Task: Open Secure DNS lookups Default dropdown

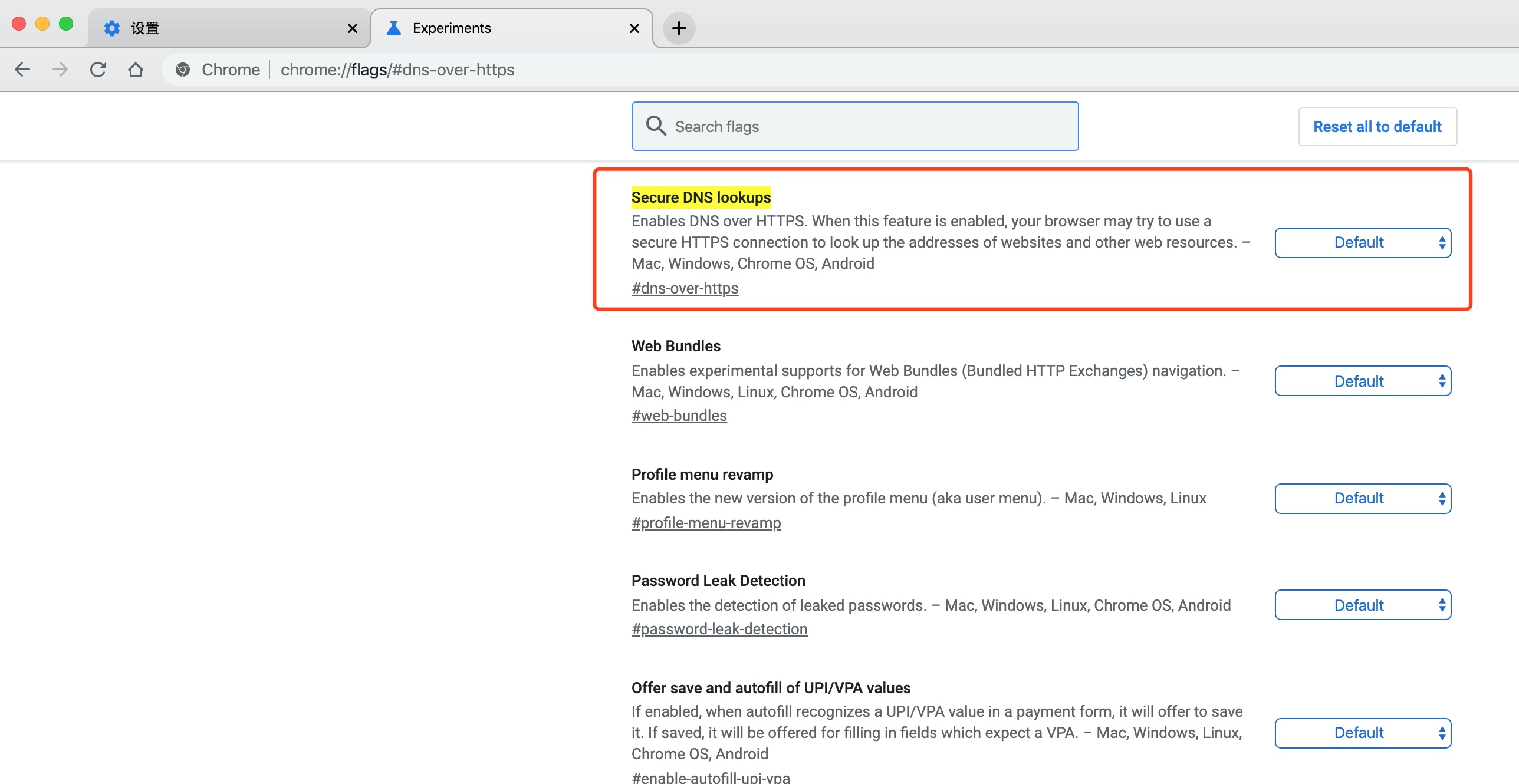Action: [1363, 243]
